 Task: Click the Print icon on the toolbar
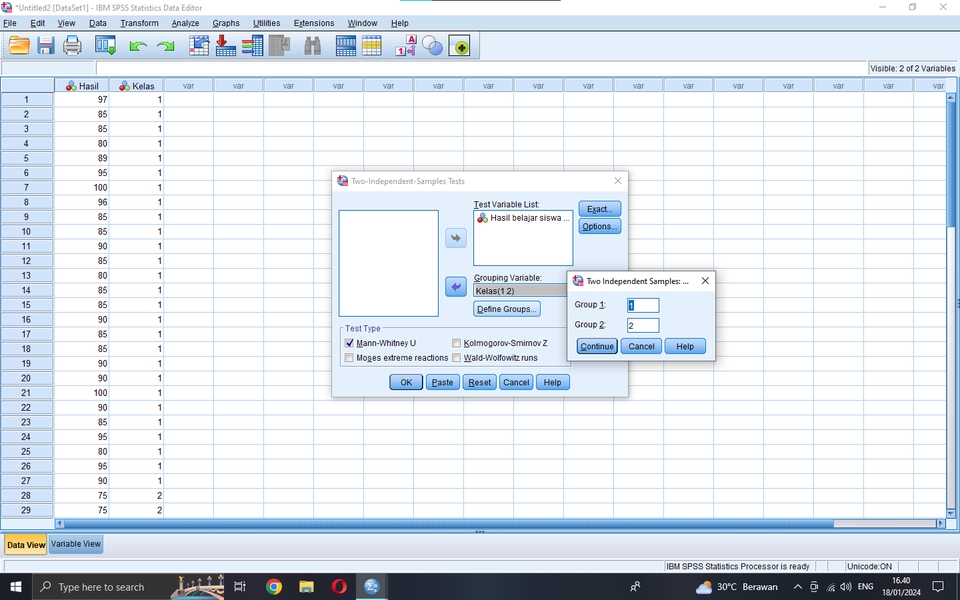click(72, 45)
